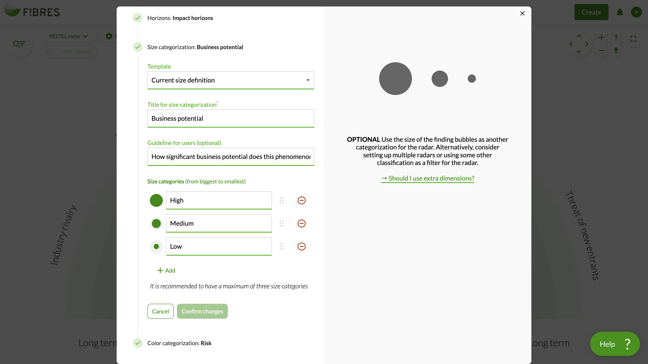648x364 pixels.
Task: Grab the drag handle for Low
Action: pos(281,247)
